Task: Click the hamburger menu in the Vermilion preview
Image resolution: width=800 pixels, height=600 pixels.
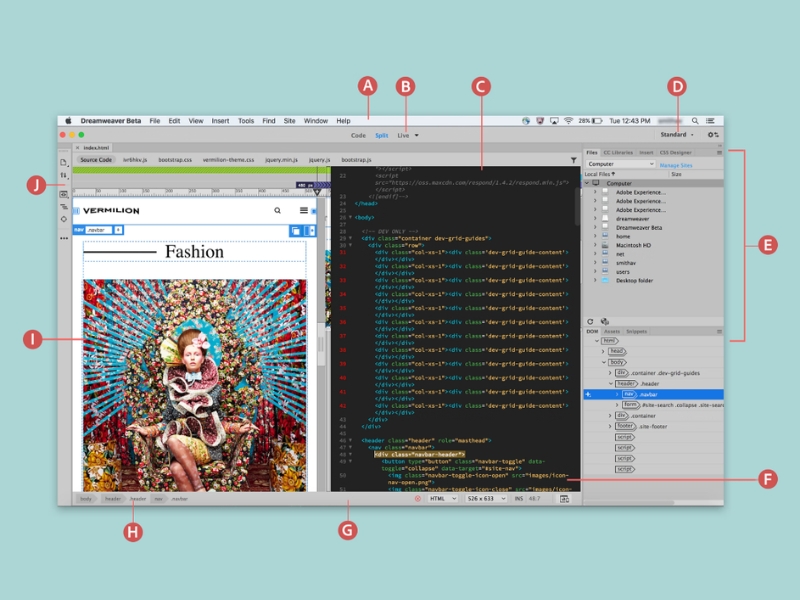Action: tap(304, 210)
